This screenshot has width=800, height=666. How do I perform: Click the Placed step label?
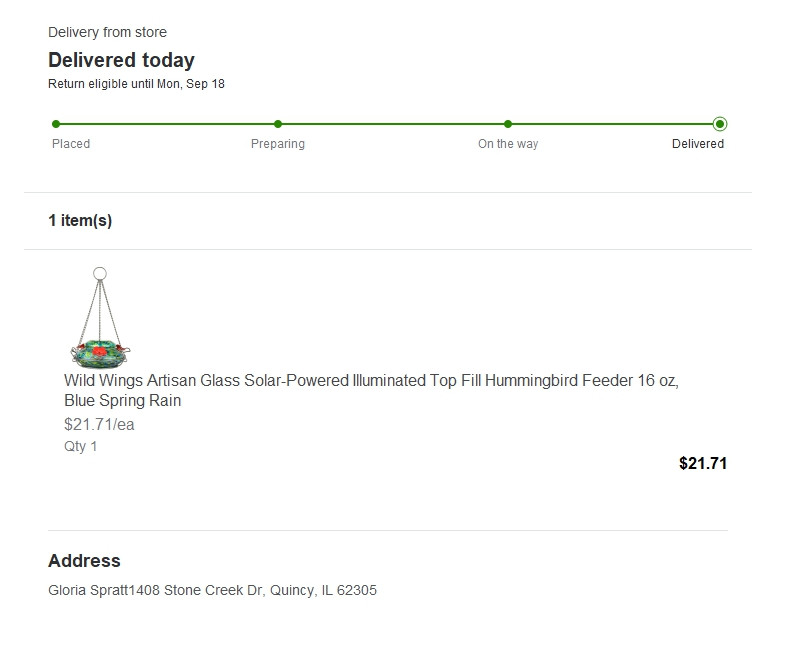pyautogui.click(x=71, y=144)
